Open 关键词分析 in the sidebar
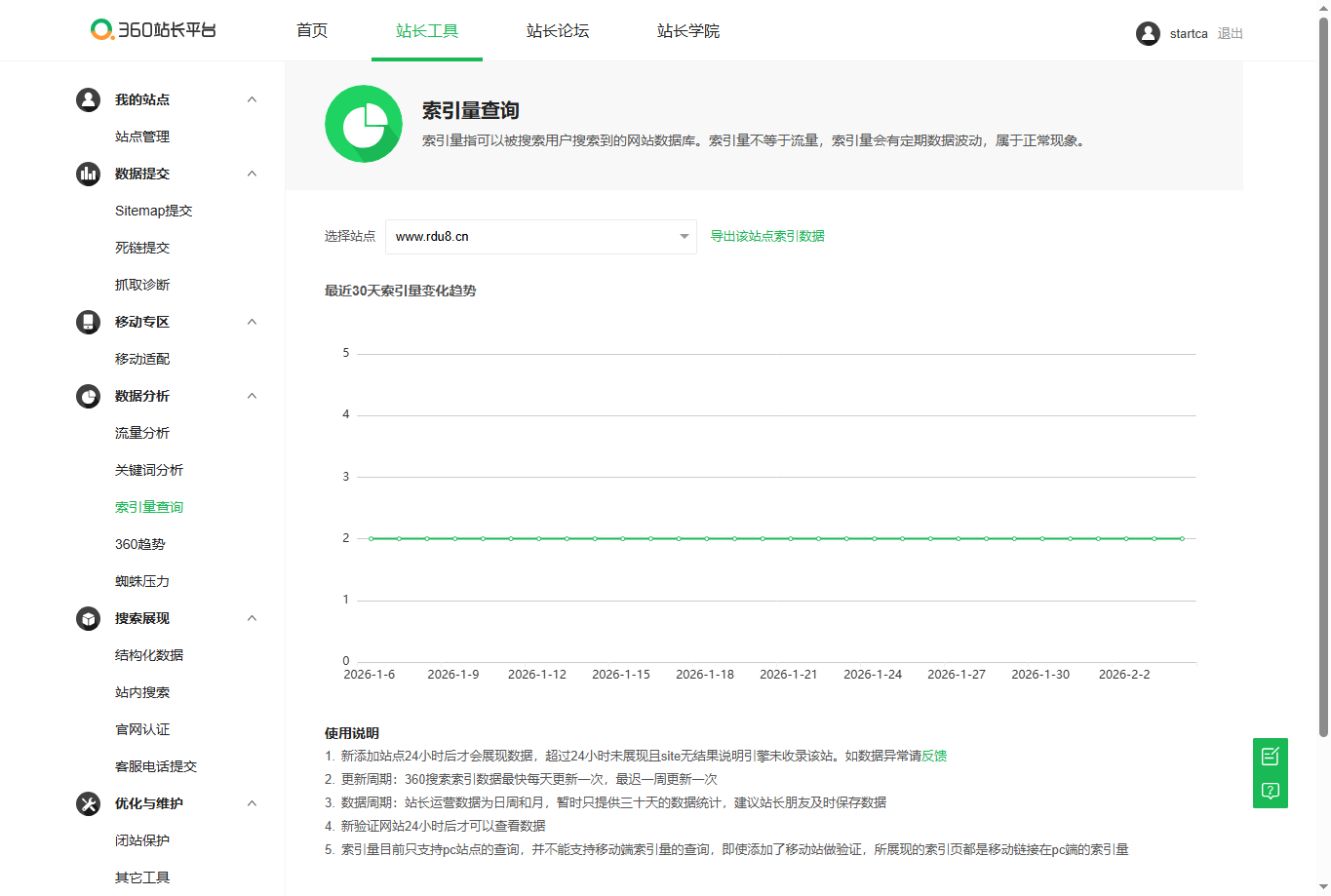This screenshot has width=1331, height=896. point(149,470)
